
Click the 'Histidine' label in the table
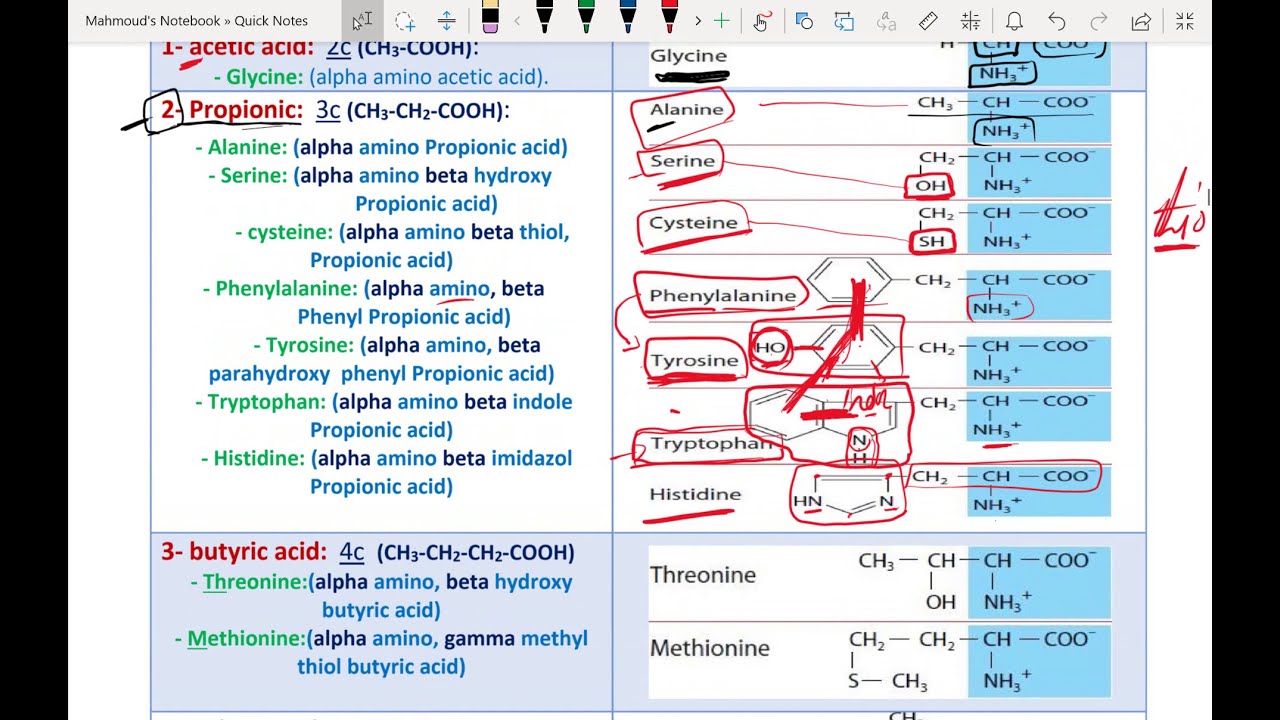click(x=695, y=494)
